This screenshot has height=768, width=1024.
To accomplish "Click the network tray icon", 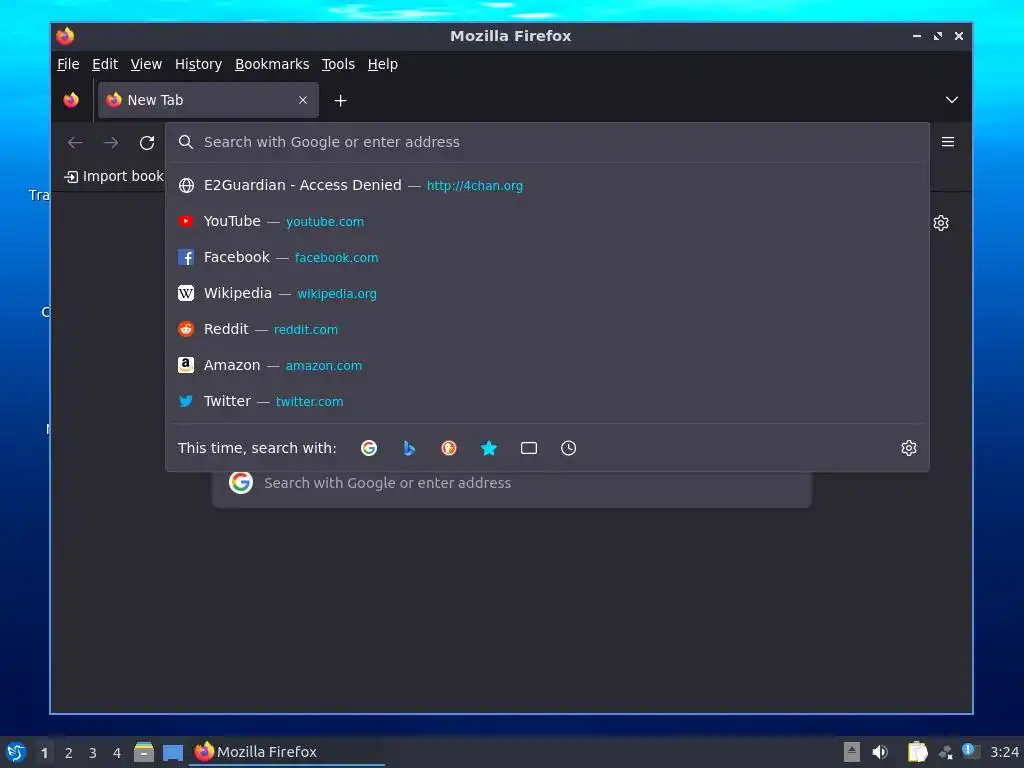I will (946, 753).
